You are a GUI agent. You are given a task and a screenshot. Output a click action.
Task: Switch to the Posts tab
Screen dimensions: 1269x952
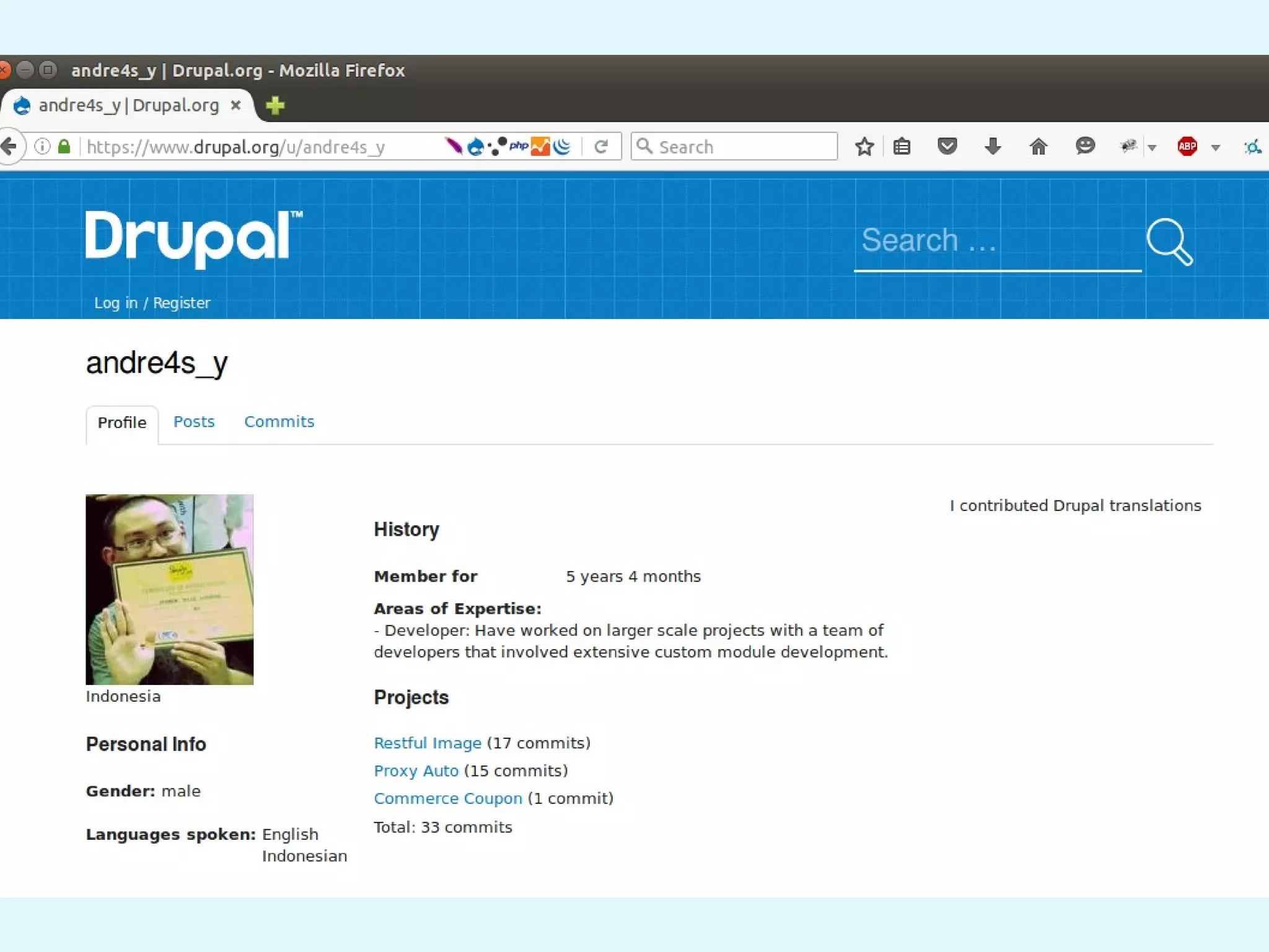click(193, 422)
